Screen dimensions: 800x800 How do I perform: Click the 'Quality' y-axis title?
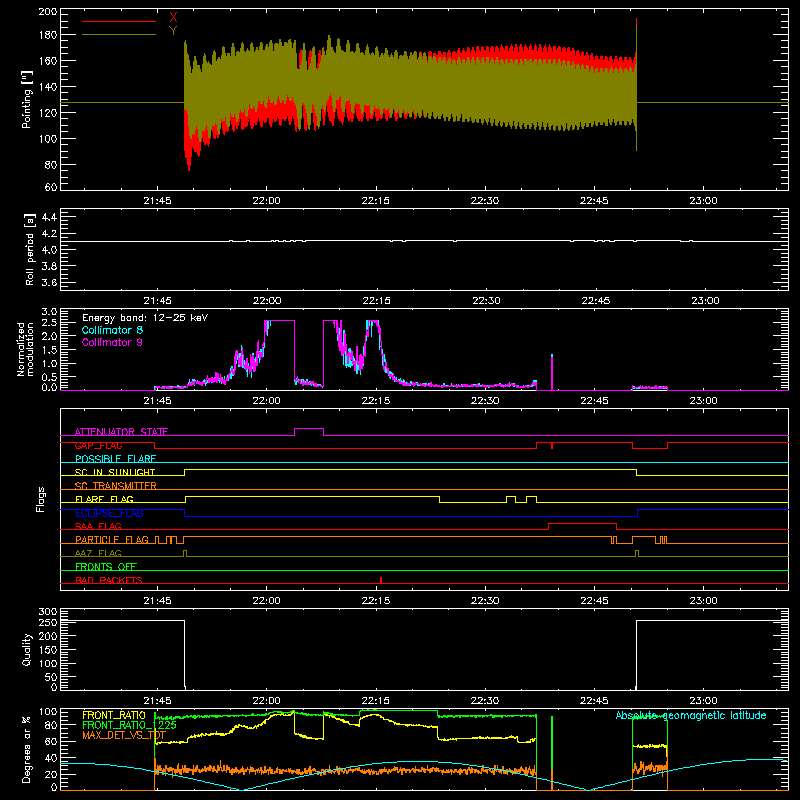(27, 649)
